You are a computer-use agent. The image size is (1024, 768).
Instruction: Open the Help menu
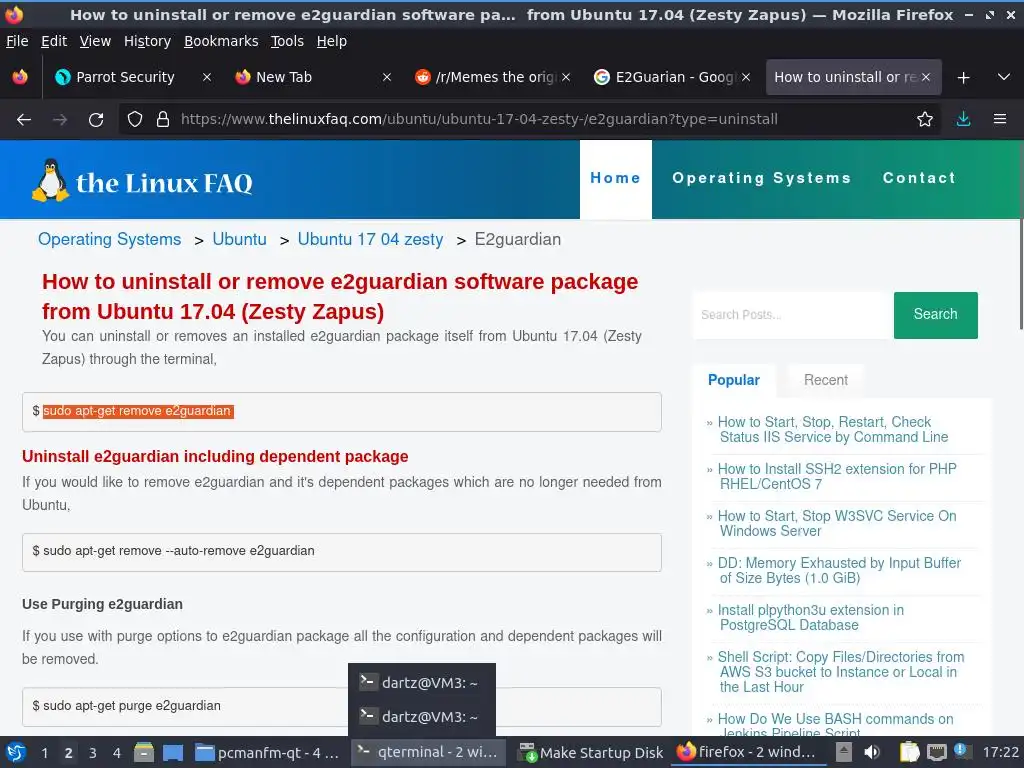tap(332, 41)
